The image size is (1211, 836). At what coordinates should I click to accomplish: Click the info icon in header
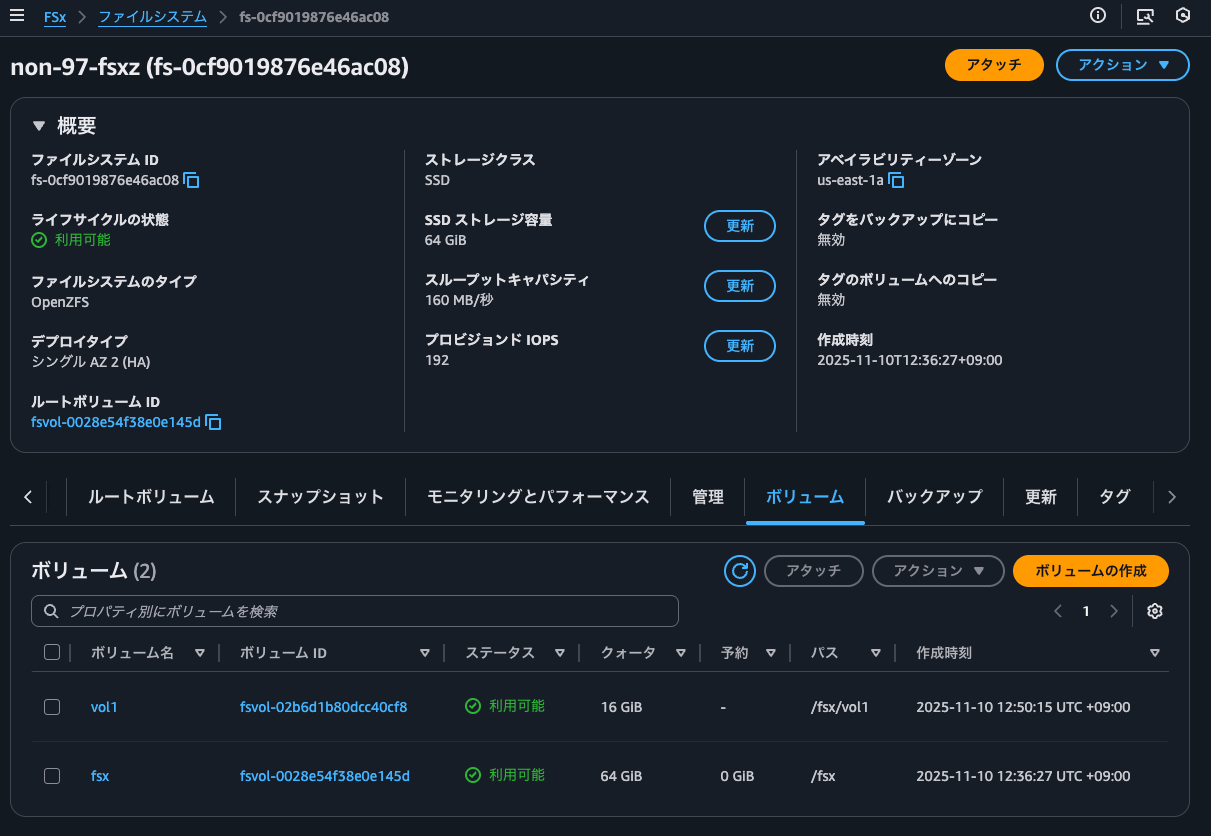[1098, 16]
